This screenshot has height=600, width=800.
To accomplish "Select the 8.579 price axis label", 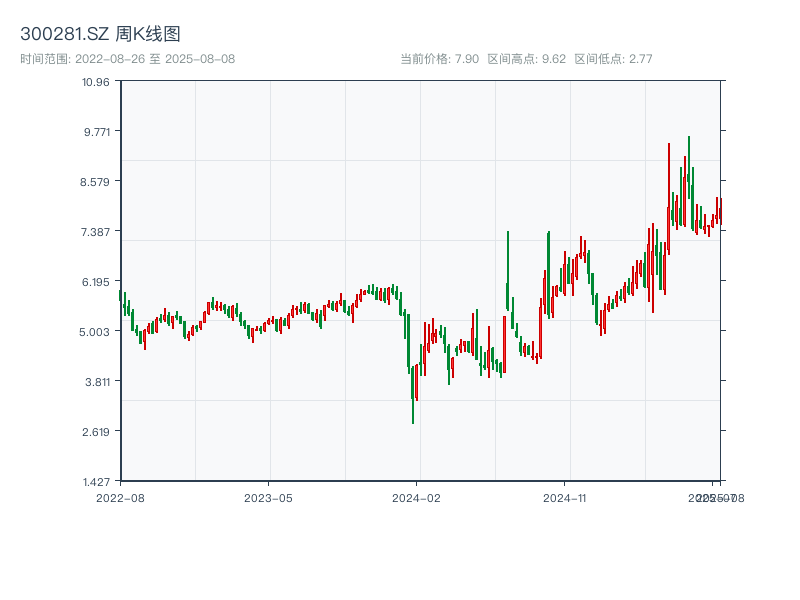I will click(97, 182).
